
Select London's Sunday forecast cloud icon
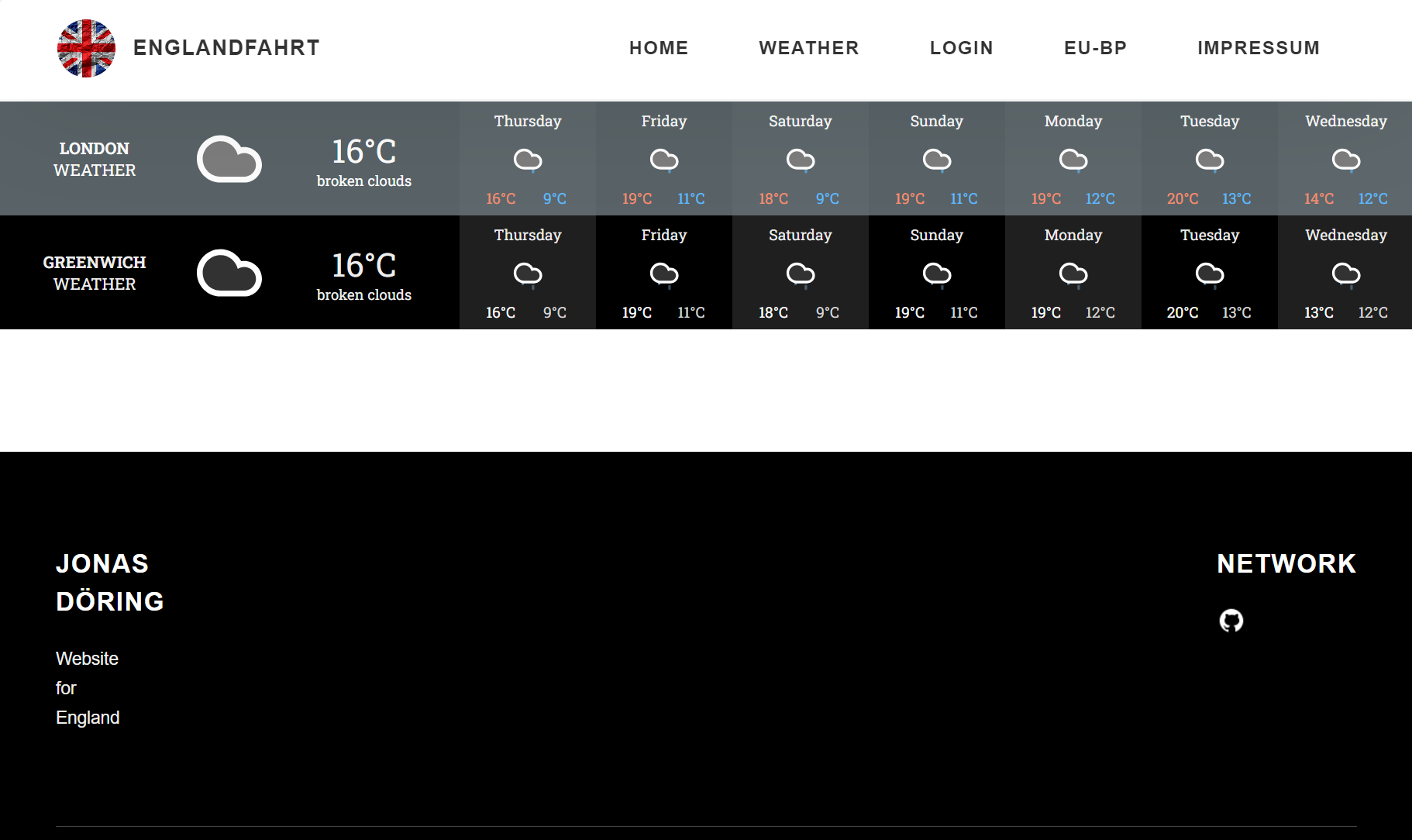click(936, 160)
